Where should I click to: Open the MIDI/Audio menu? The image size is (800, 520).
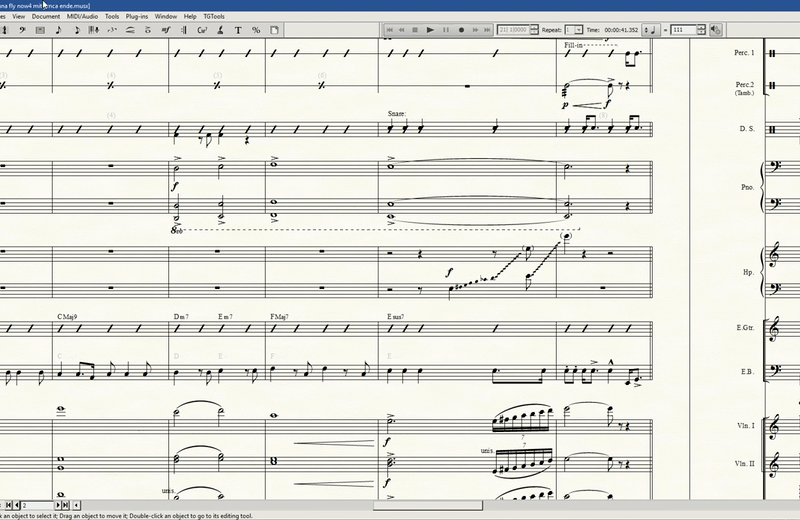click(x=81, y=17)
